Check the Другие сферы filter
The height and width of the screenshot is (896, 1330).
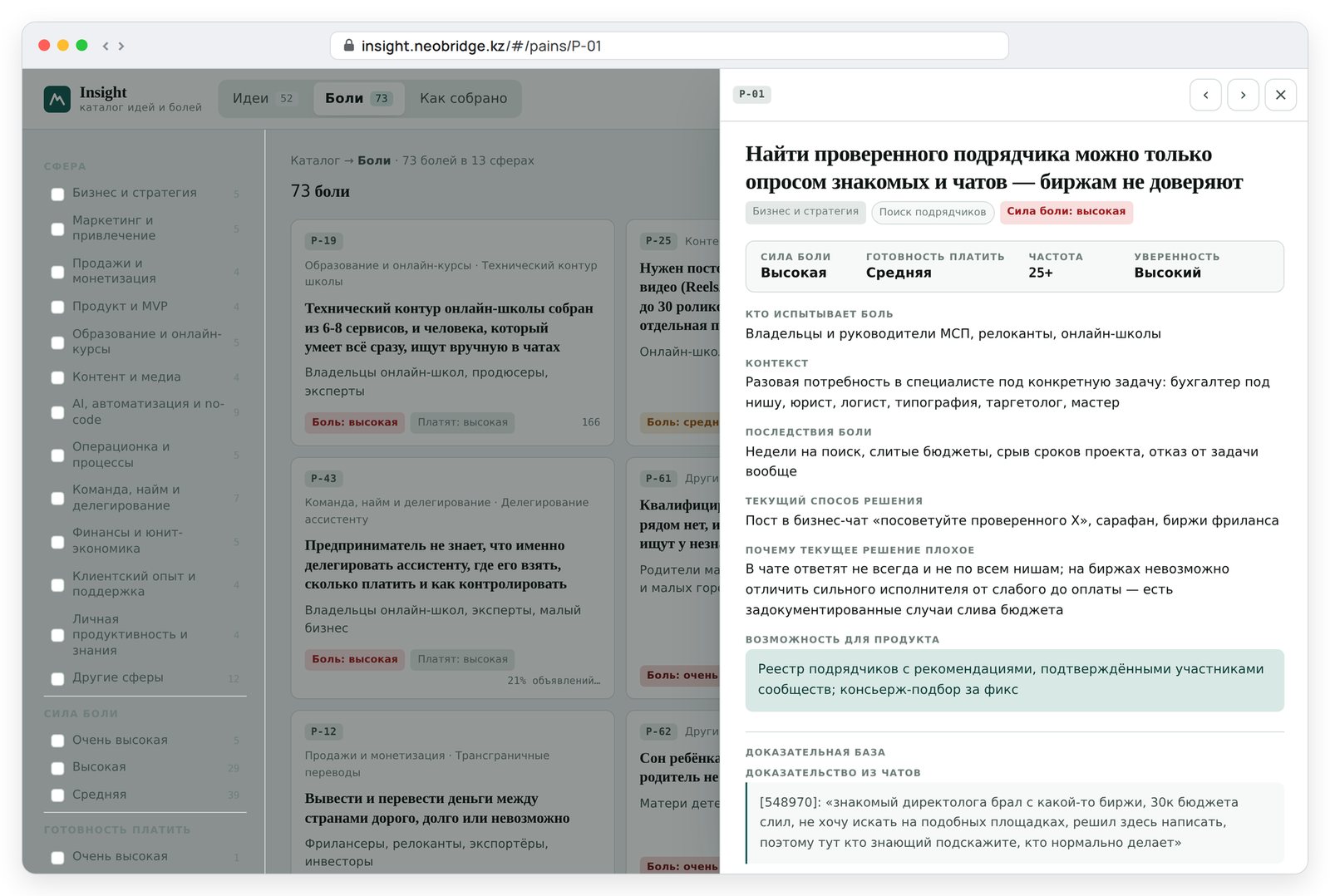tap(57, 678)
